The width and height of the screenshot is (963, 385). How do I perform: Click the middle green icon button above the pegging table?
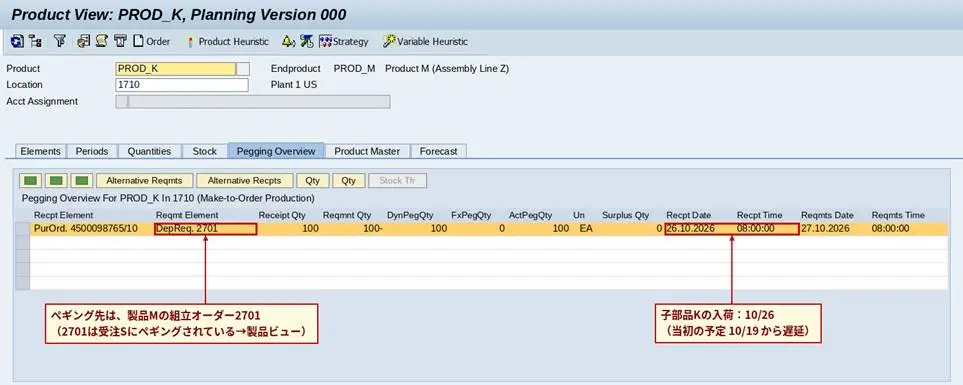tap(57, 181)
